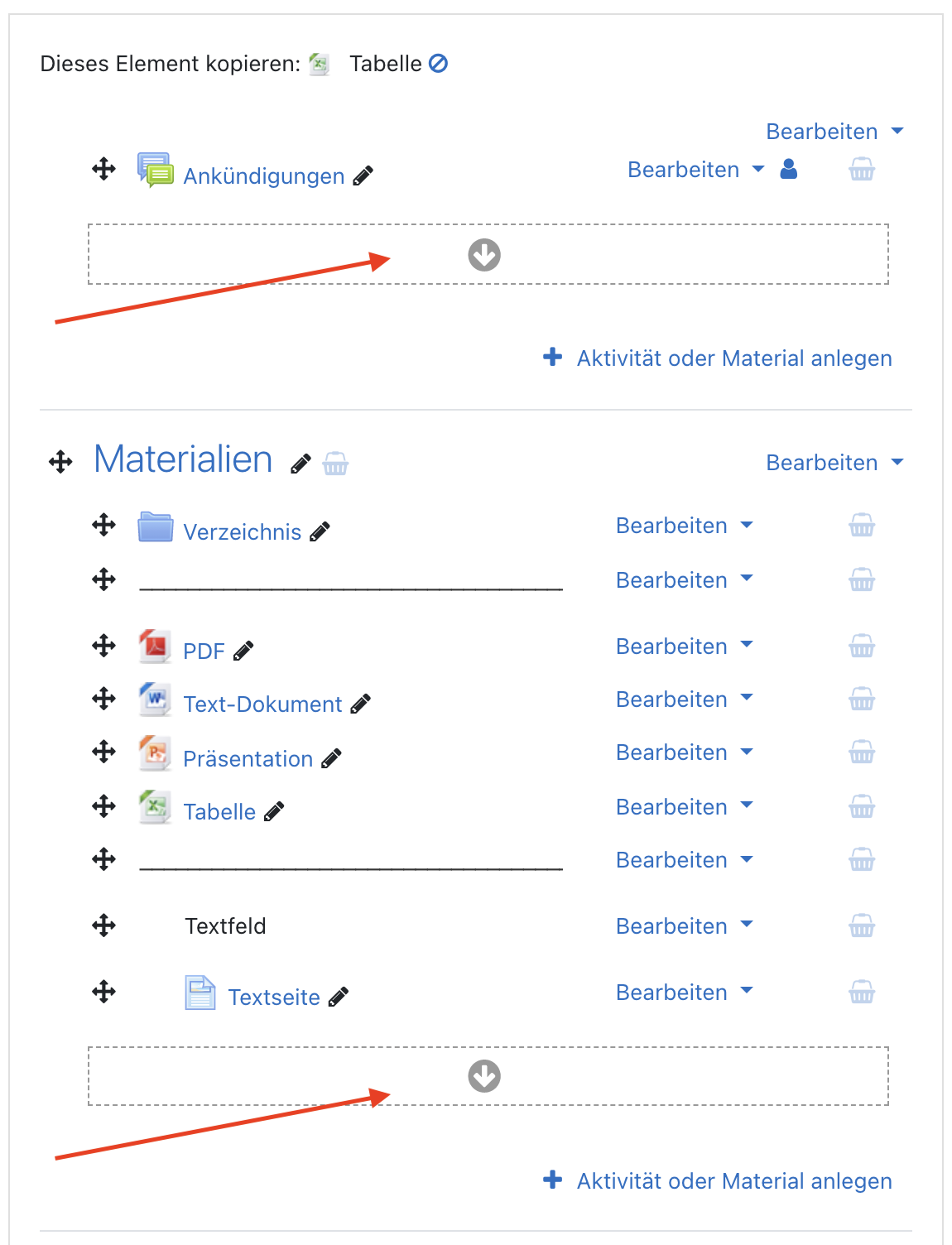Click the basket icon for the PDF row
Viewport: 952px width, 1245px height.
862,646
